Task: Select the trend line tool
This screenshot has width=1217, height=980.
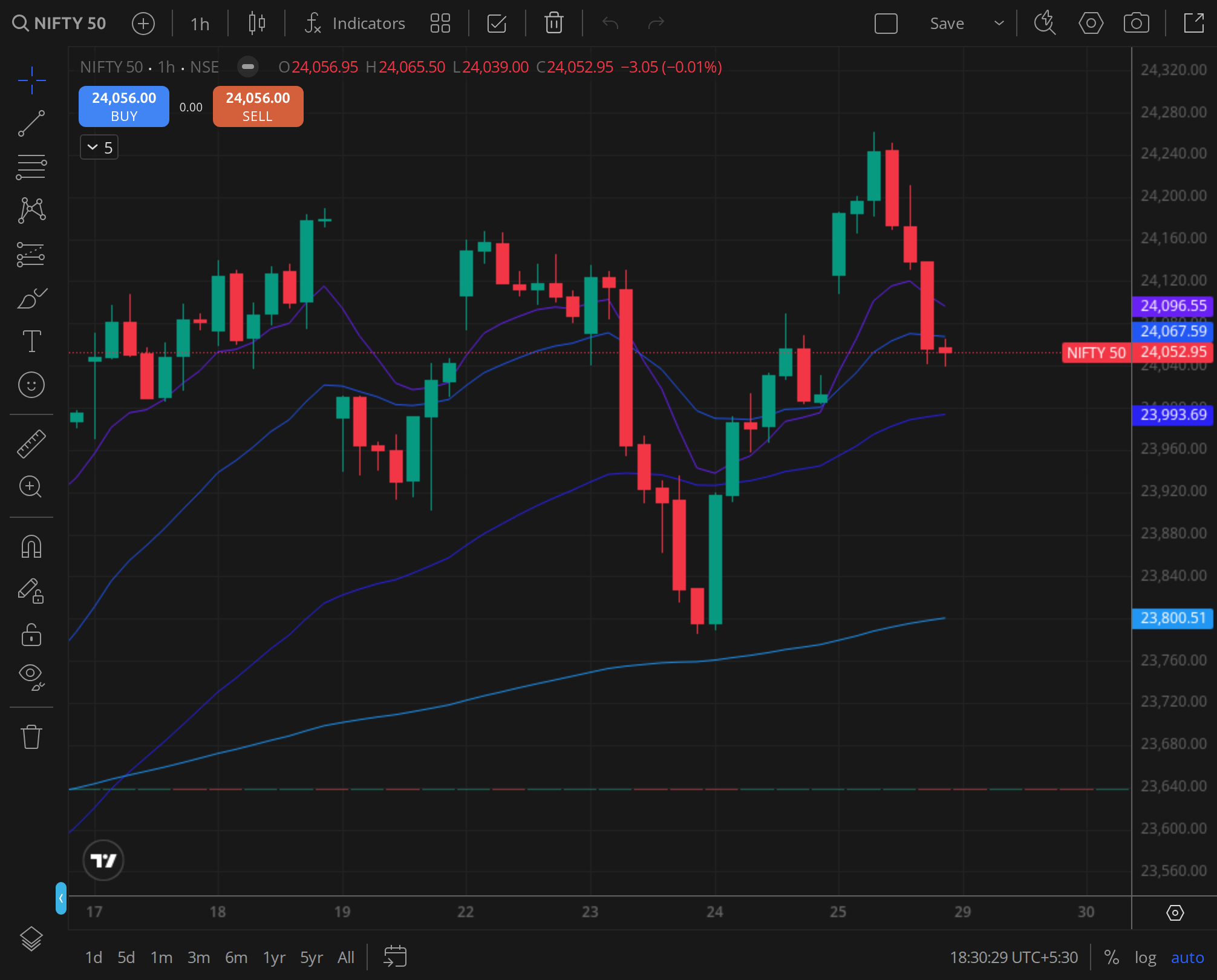Action: (31, 123)
